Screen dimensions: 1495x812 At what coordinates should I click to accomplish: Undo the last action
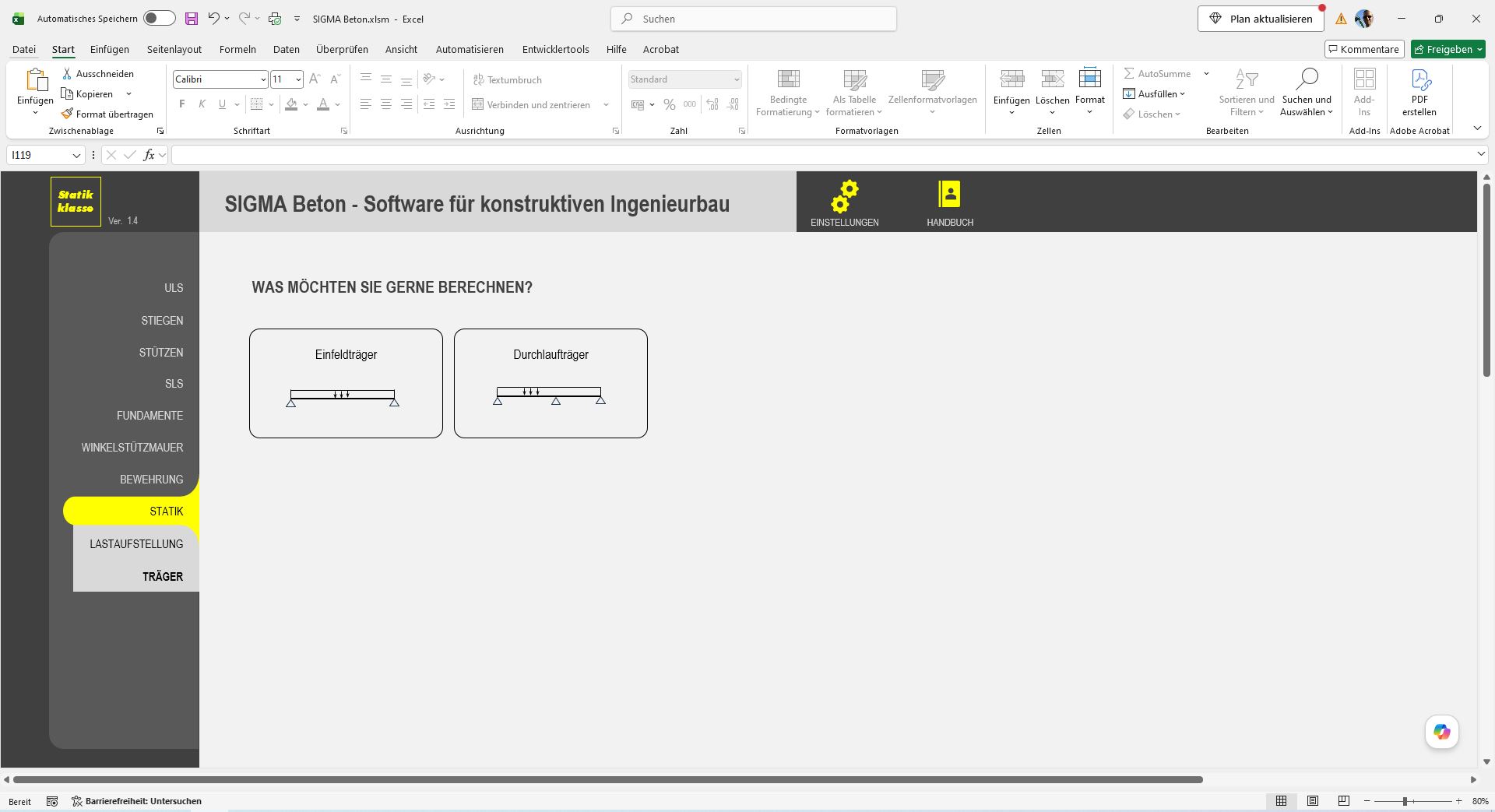213,19
